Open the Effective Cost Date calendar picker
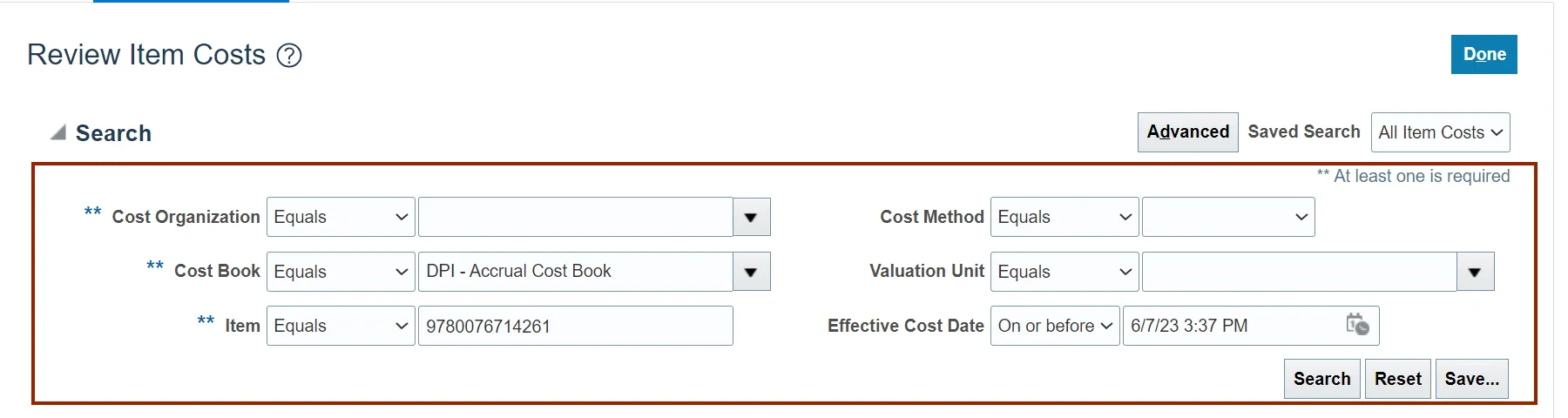The image size is (1568, 418). 1357,325
